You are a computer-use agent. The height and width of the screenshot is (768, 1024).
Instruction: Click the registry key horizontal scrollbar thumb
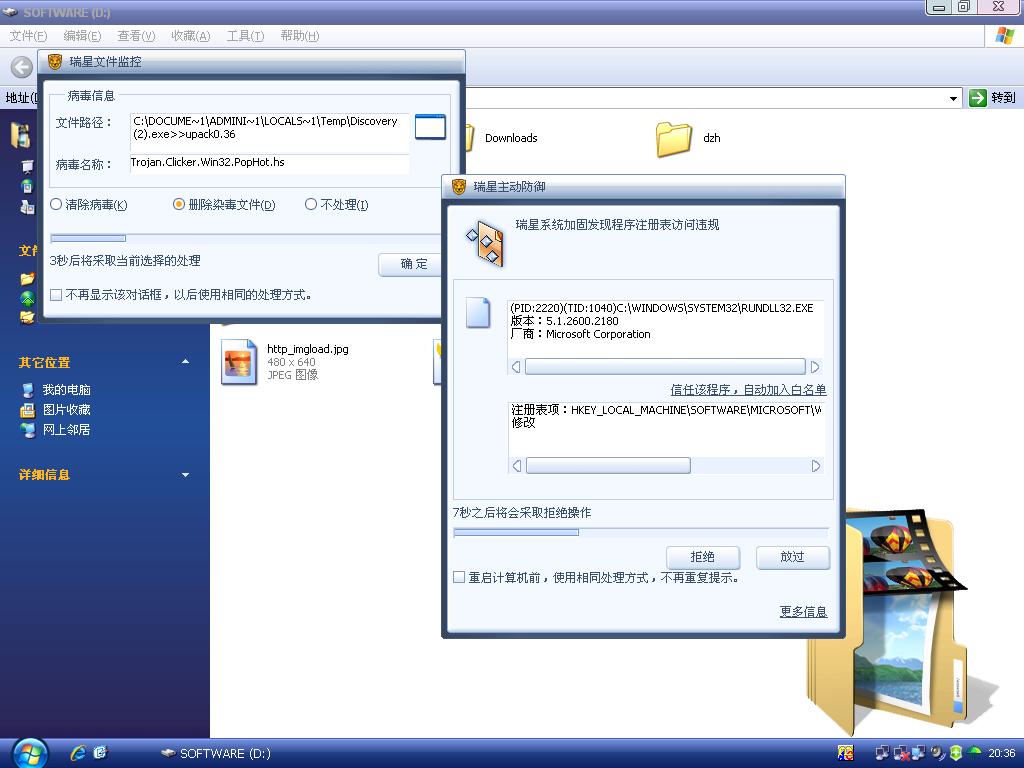(x=608, y=466)
